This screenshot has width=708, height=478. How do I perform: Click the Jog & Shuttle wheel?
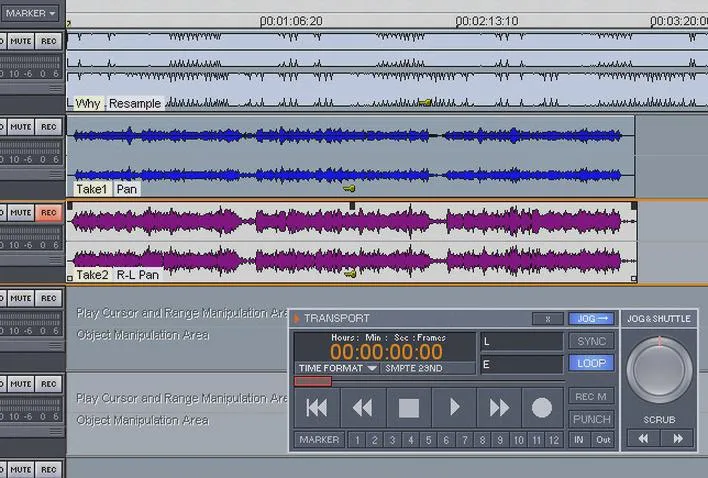click(x=659, y=371)
